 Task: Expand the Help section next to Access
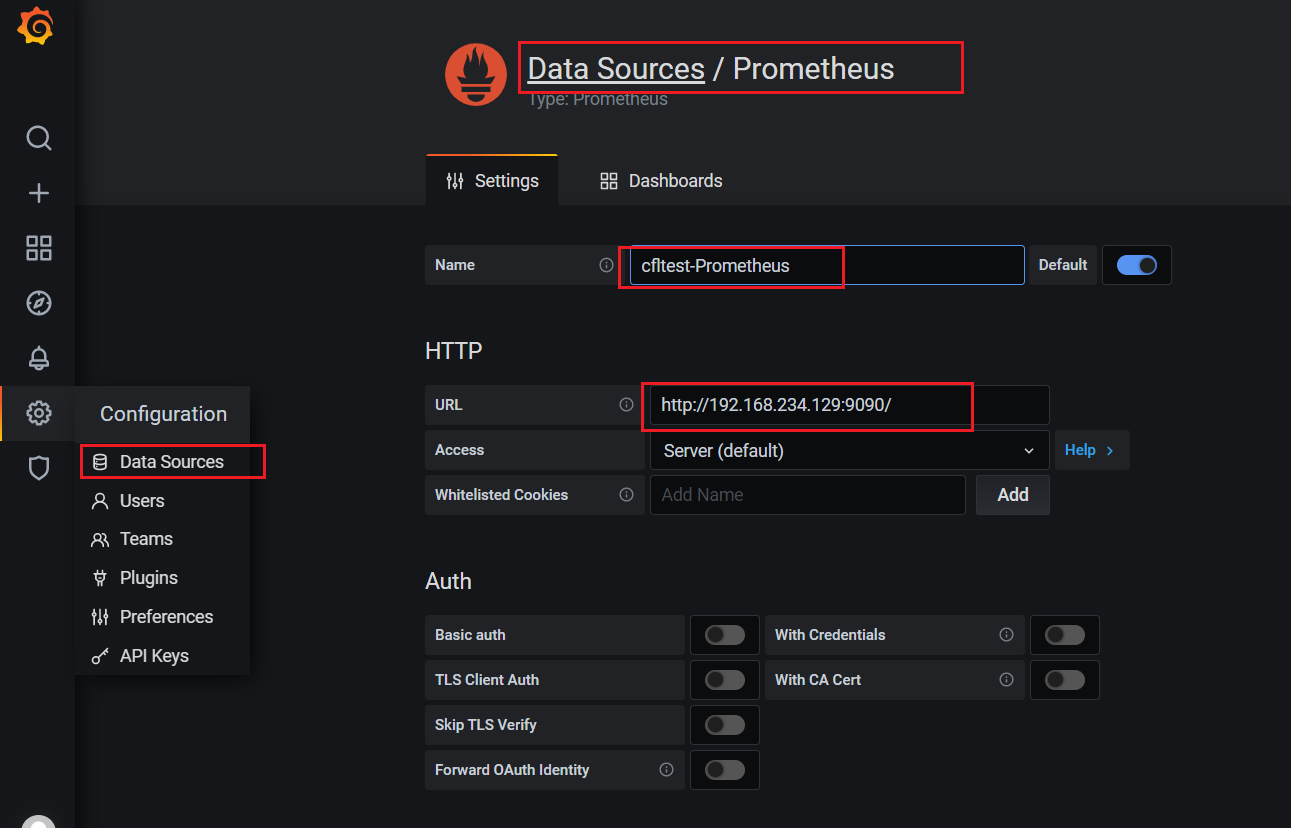click(1091, 451)
